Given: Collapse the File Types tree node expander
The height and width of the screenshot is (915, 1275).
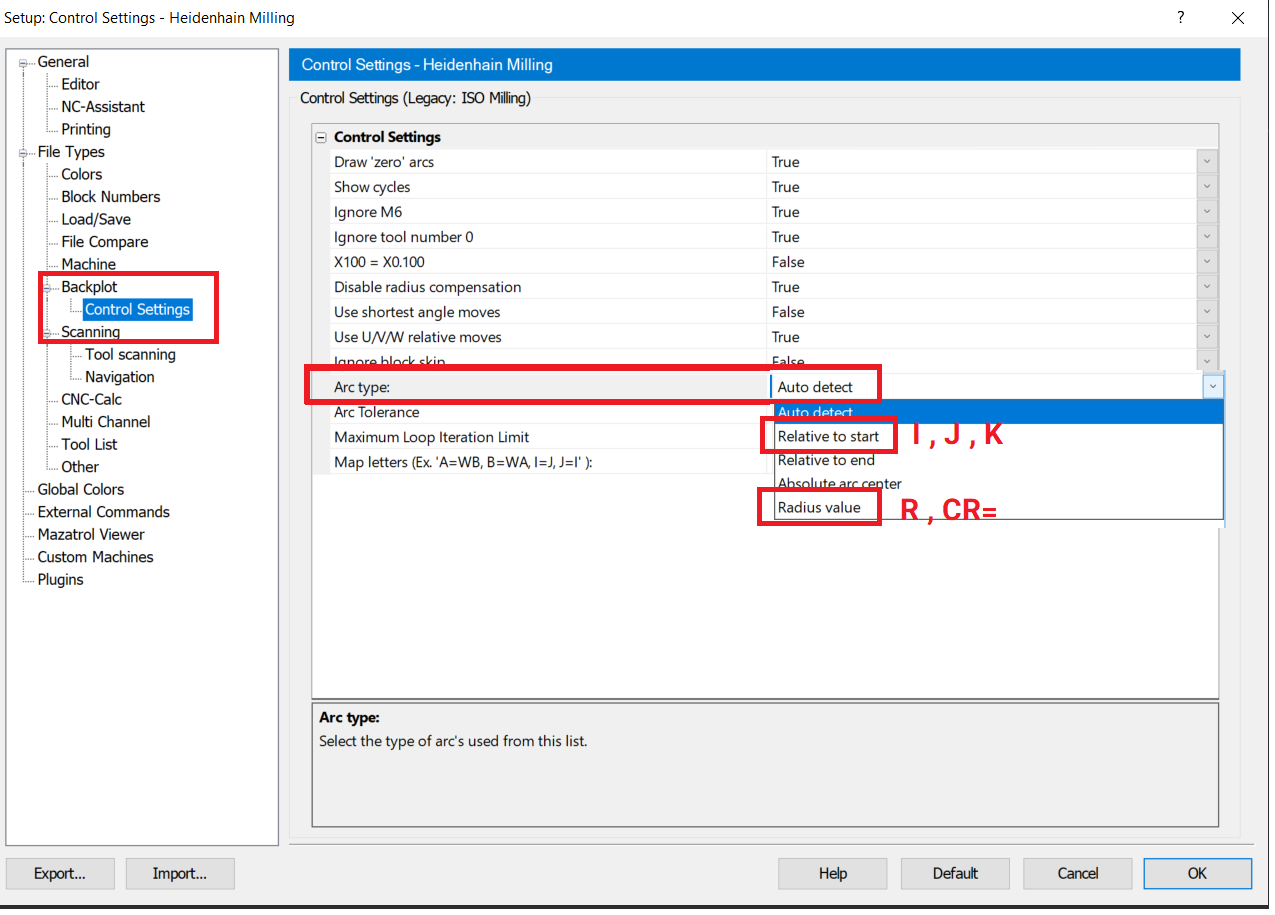Looking at the screenshot, I should click(x=23, y=153).
